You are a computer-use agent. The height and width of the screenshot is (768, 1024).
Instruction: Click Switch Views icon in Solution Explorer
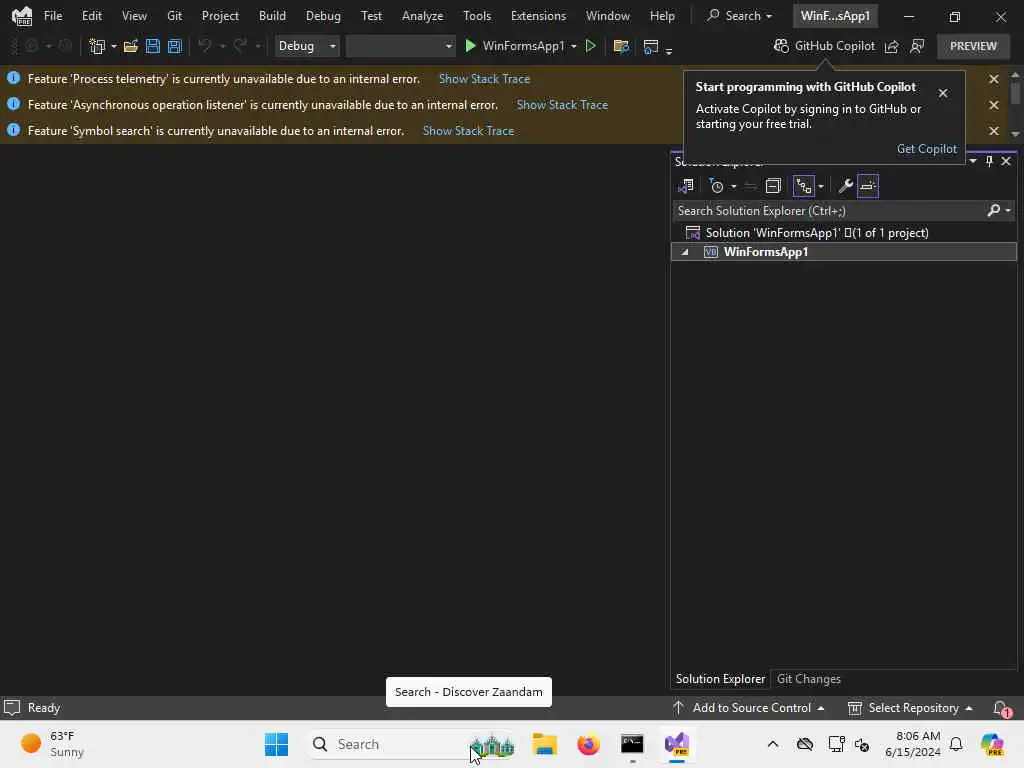[686, 186]
